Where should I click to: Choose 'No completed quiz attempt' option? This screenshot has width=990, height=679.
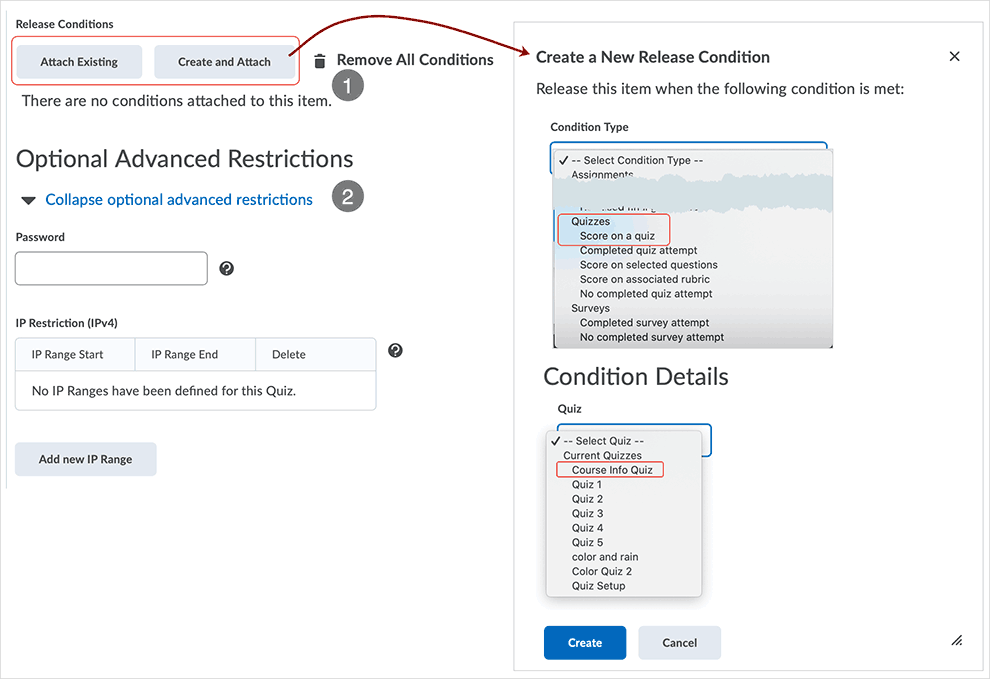point(646,294)
